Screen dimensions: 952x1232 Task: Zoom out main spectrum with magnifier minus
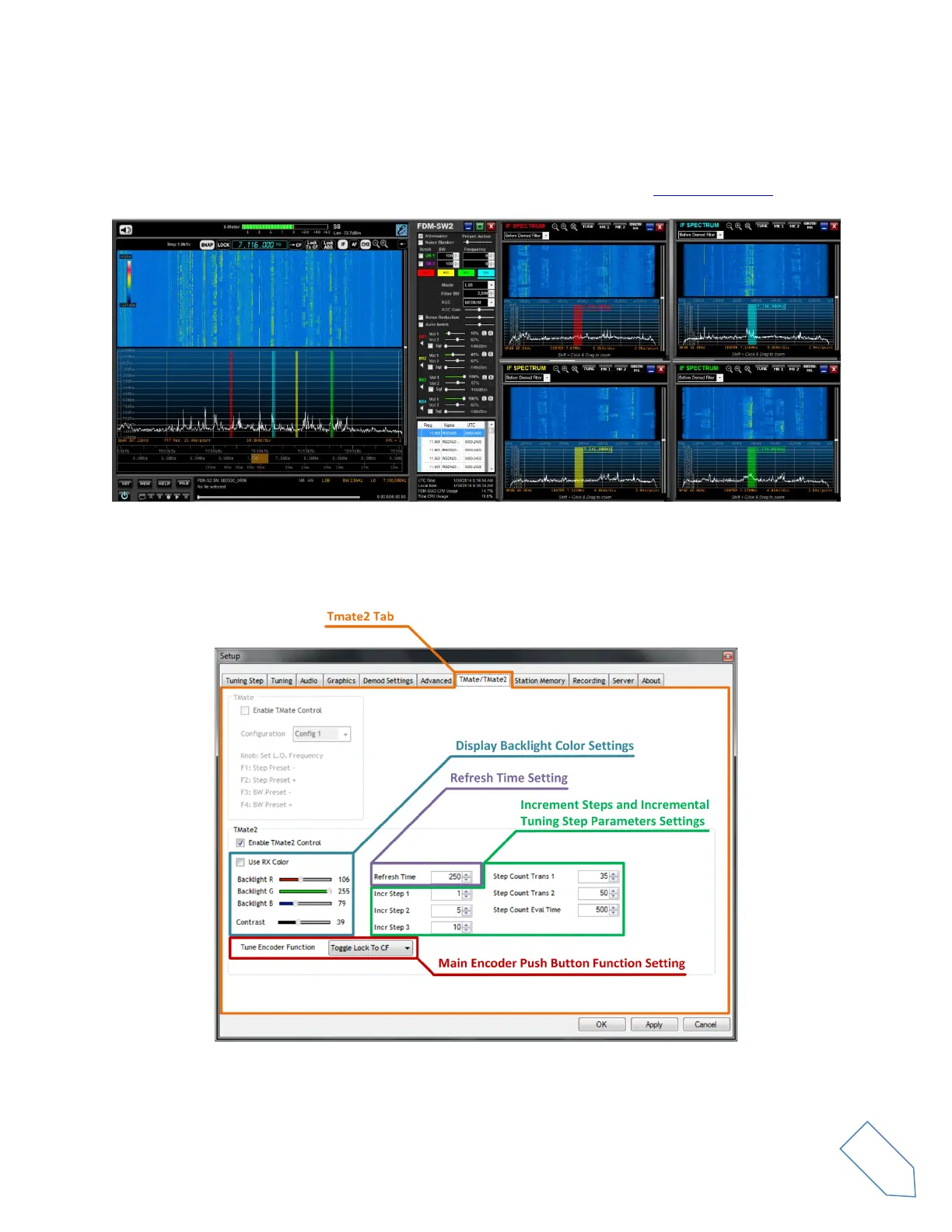point(376,244)
